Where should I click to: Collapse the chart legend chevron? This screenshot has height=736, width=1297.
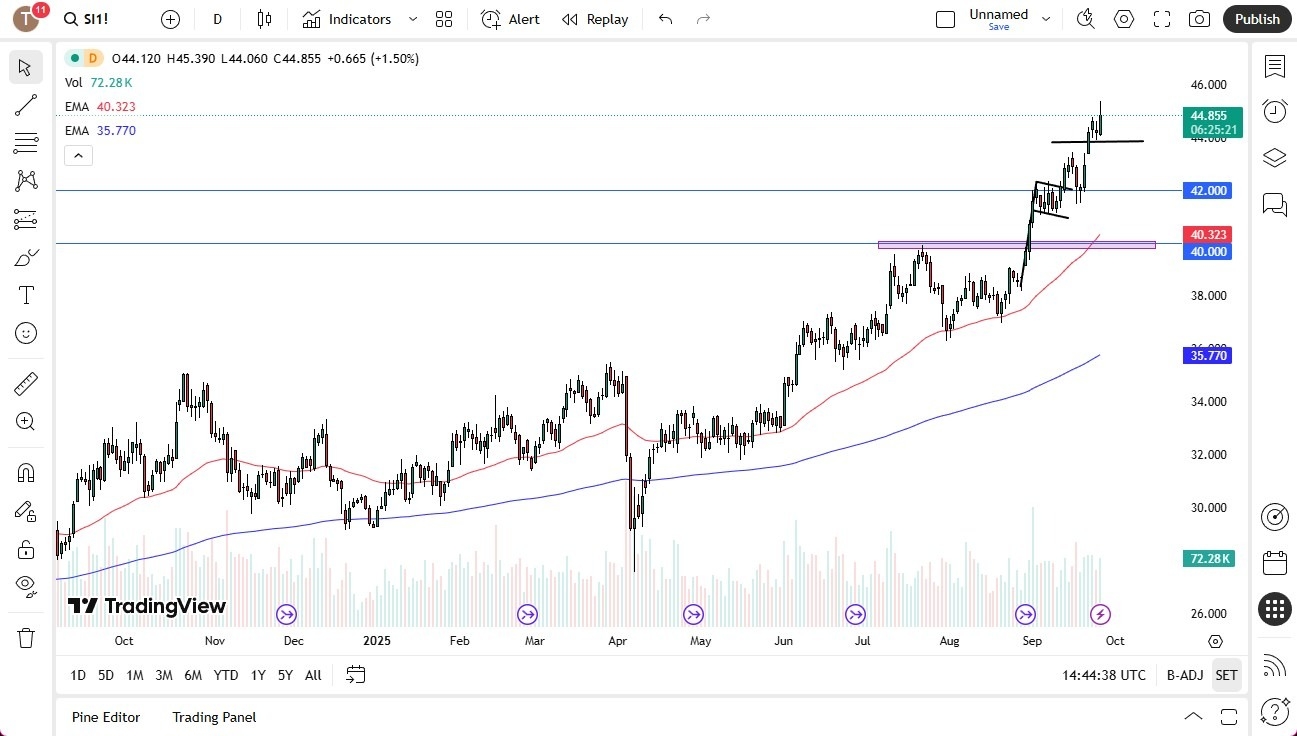click(78, 155)
